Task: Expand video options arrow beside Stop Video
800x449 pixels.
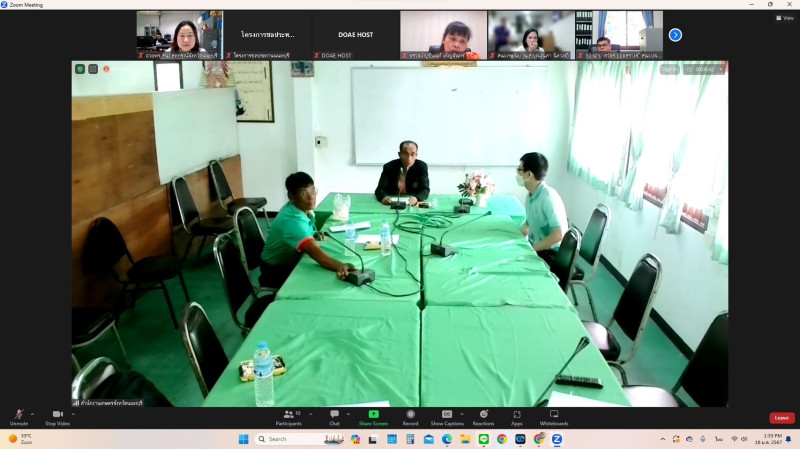Action: 73,413
